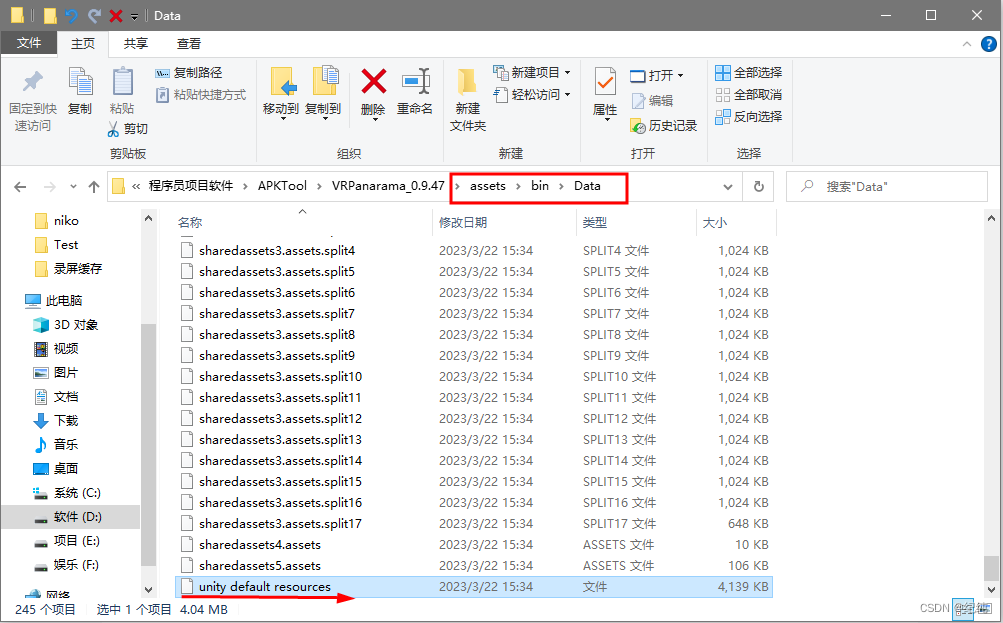Click Invert Selection (反向选择)
Viewport: 1003px width, 623px height.
pyautogui.click(x=748, y=116)
